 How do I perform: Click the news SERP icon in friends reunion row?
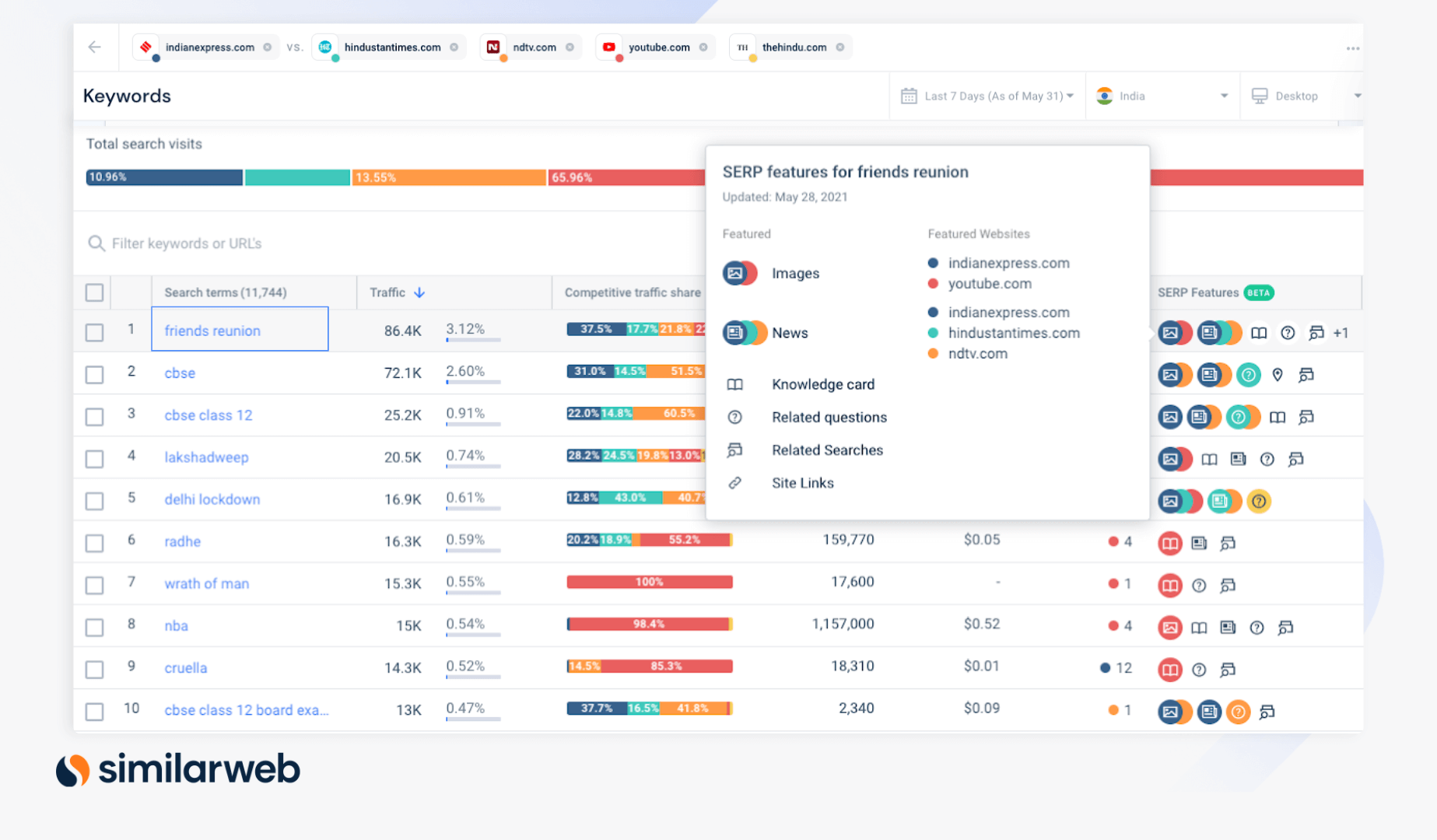[x=1218, y=333]
